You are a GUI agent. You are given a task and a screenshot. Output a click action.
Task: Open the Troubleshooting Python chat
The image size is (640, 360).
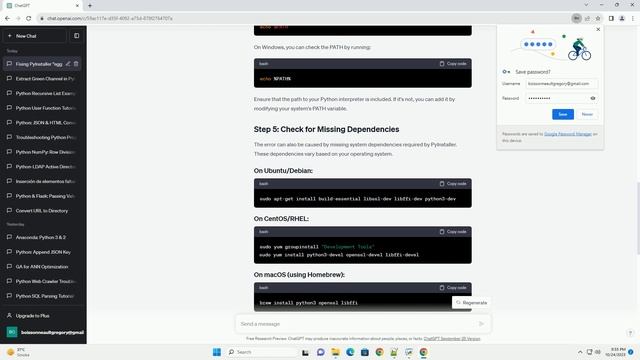coord(42,138)
